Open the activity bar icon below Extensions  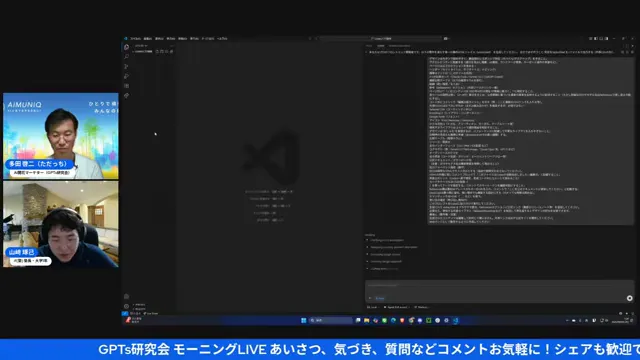click(x=127, y=96)
